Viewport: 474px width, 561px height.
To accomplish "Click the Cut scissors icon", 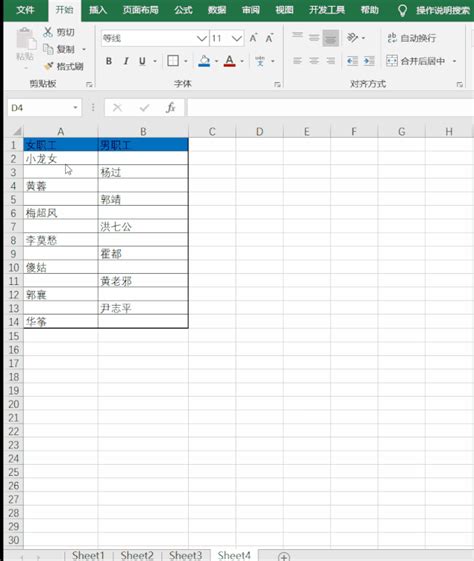I will (48, 32).
